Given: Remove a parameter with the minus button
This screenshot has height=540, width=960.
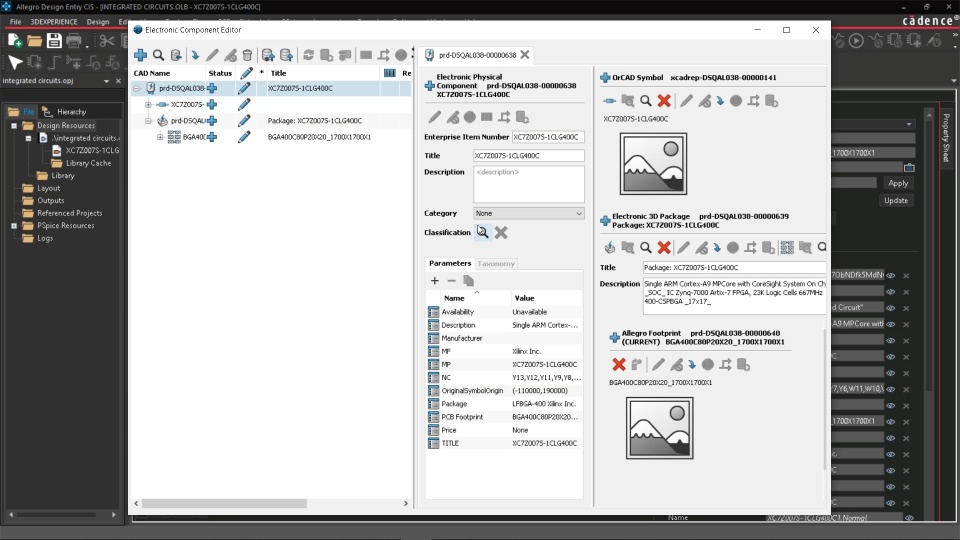Looking at the screenshot, I should coord(452,280).
